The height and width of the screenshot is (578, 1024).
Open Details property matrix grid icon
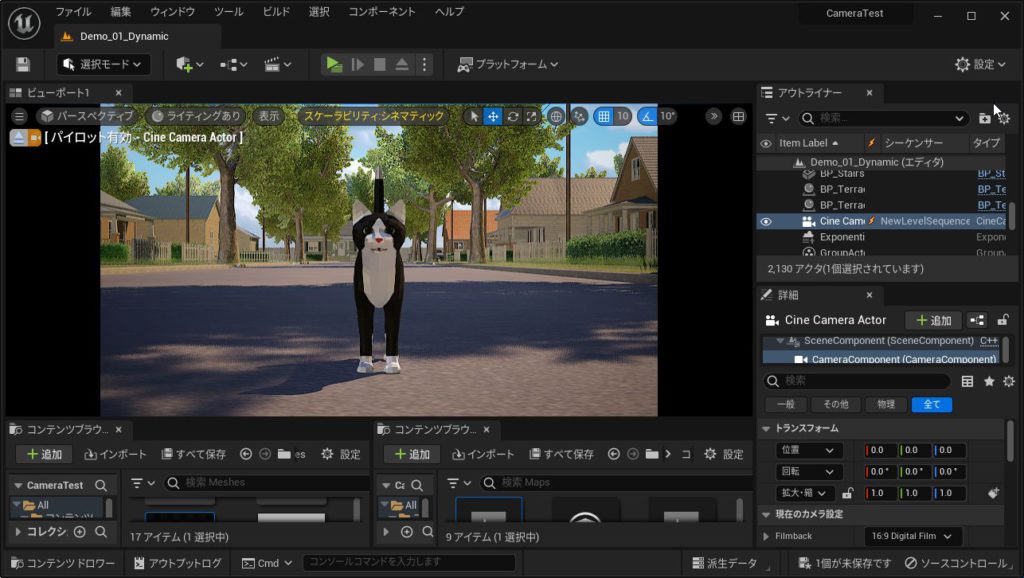coord(967,381)
